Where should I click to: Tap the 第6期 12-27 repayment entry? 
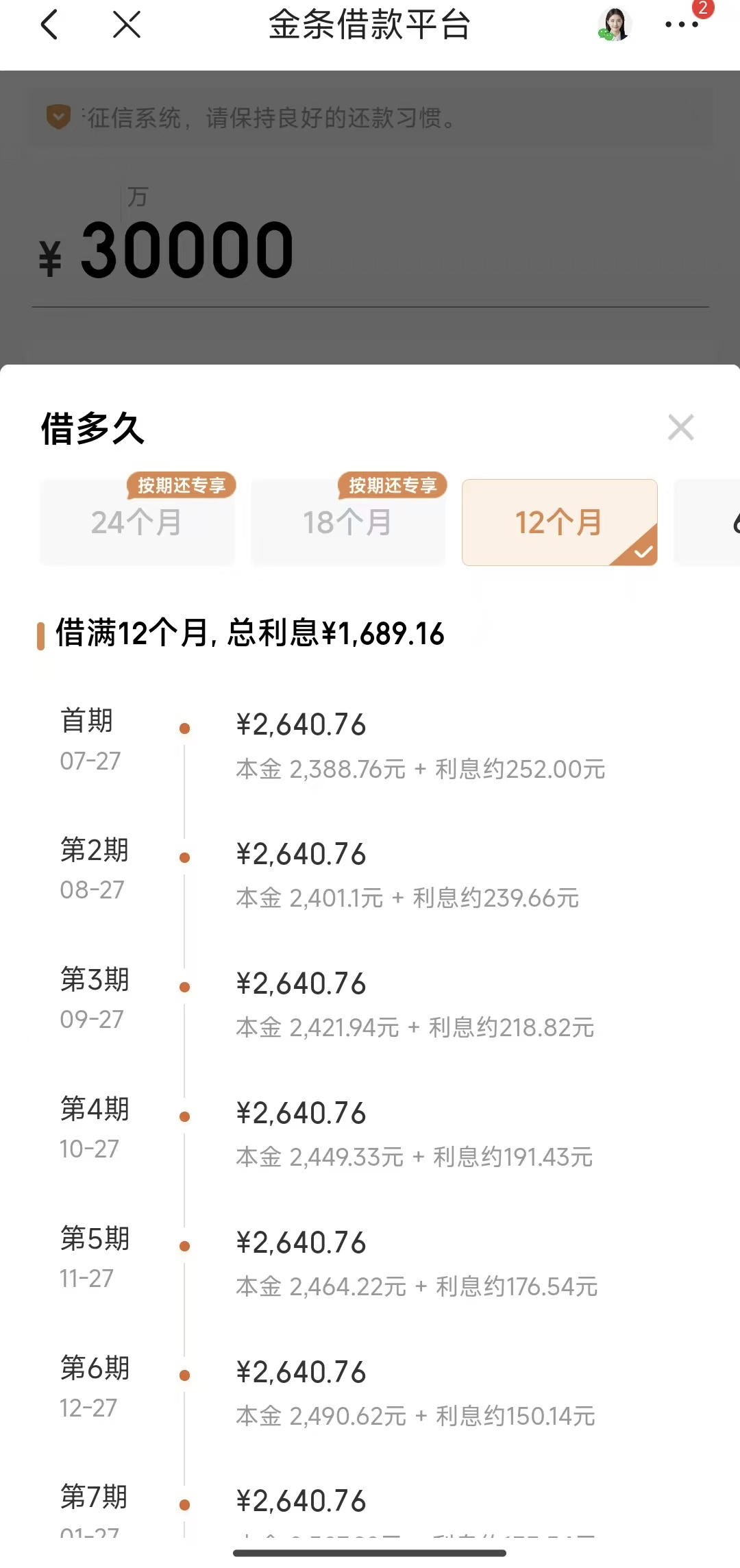coord(370,1392)
